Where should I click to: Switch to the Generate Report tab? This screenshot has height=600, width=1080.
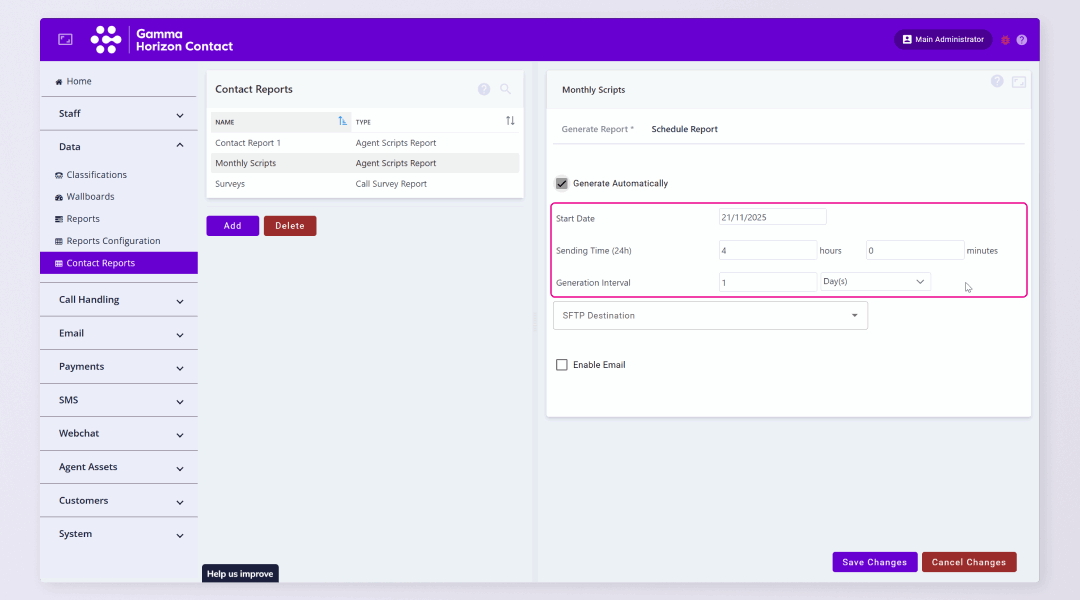click(597, 129)
